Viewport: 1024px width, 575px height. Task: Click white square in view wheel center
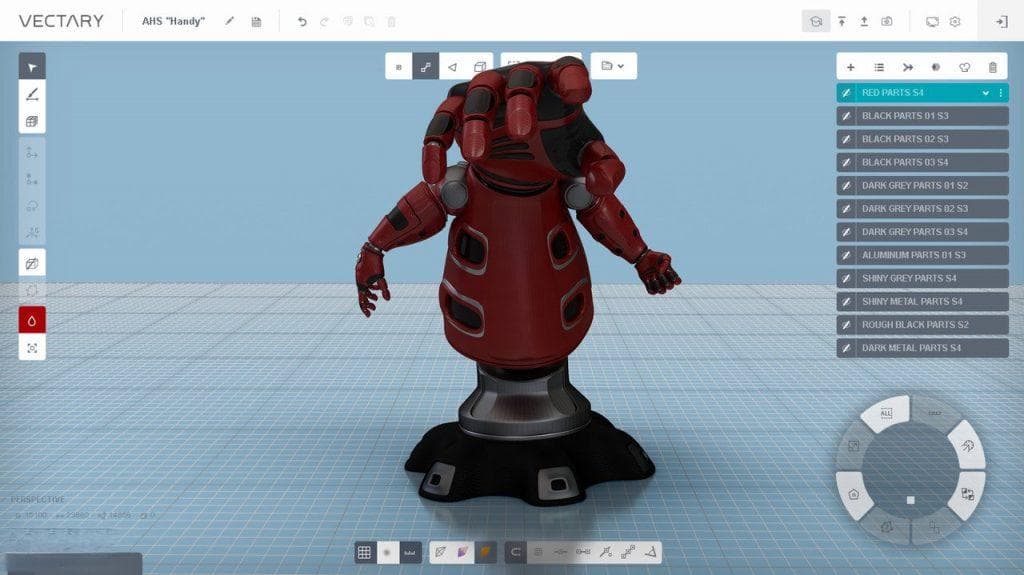(910, 501)
